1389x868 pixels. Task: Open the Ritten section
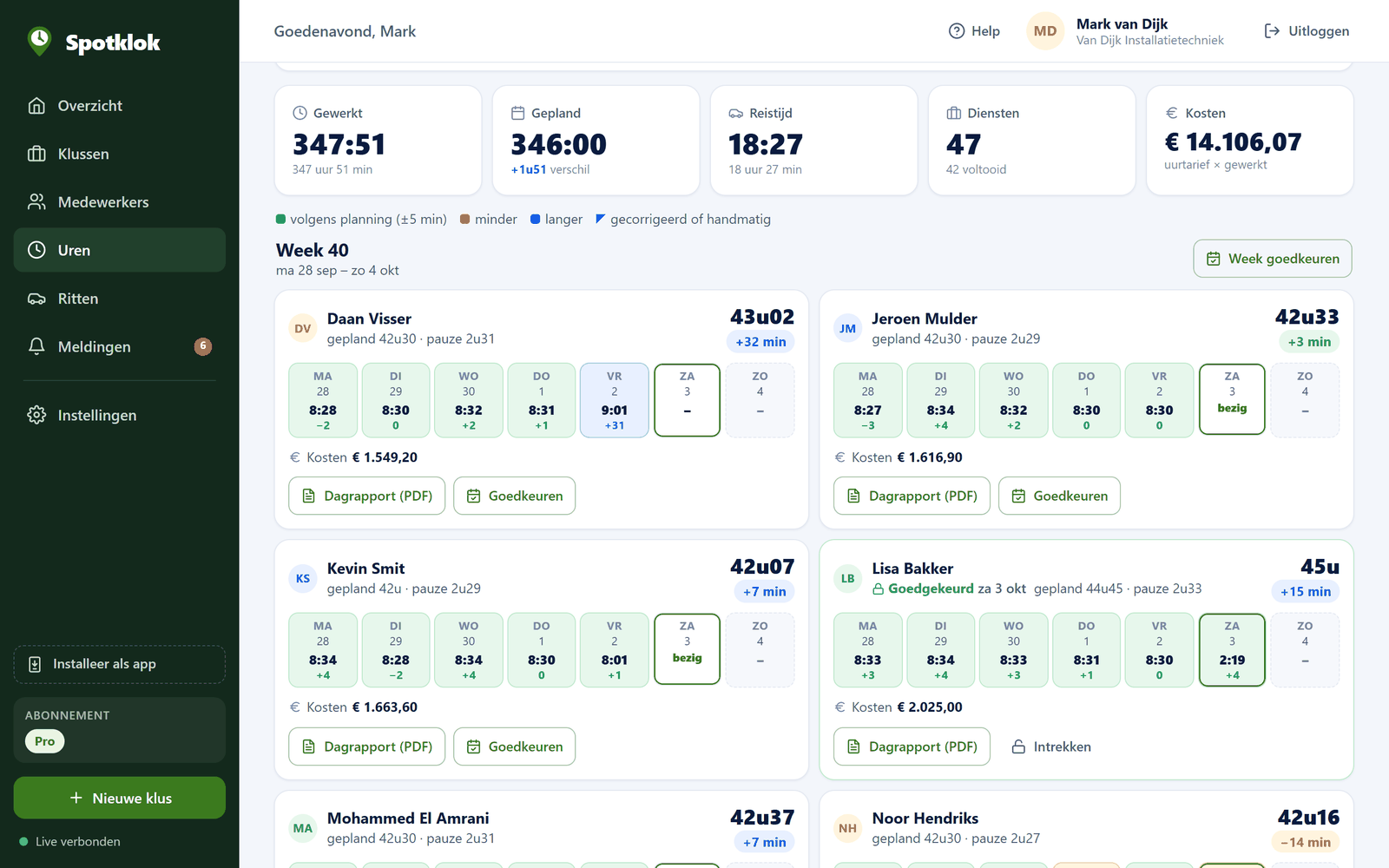click(120, 299)
